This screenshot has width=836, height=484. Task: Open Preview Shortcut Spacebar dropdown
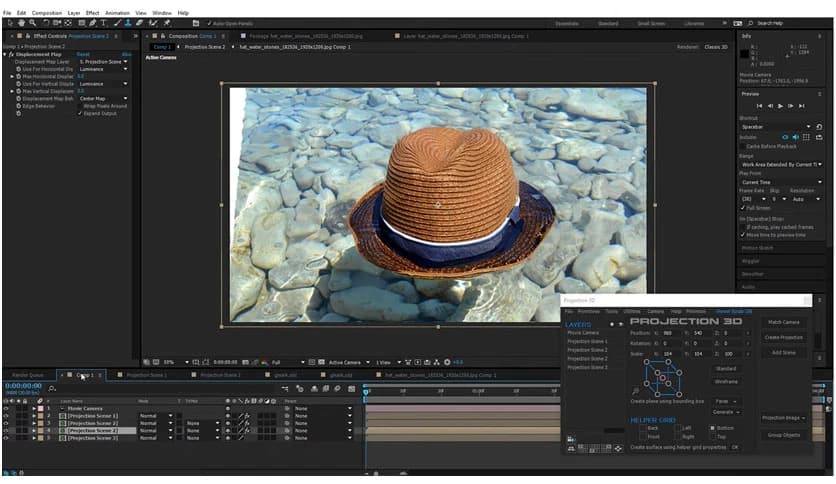point(775,127)
